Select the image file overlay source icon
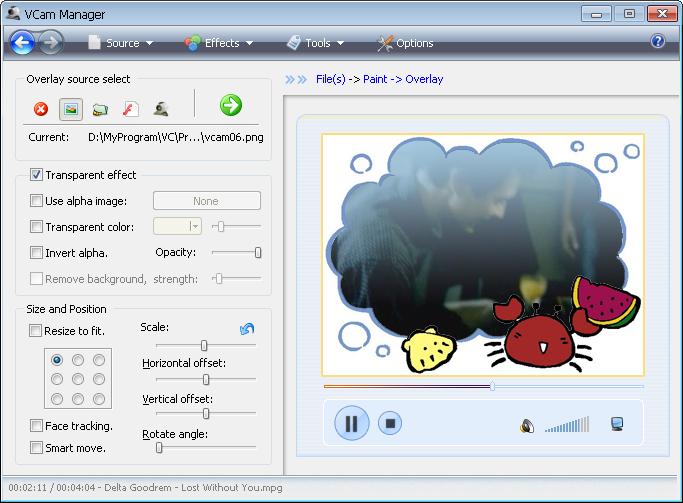Screen dimensions: 683x503 tap(70, 109)
